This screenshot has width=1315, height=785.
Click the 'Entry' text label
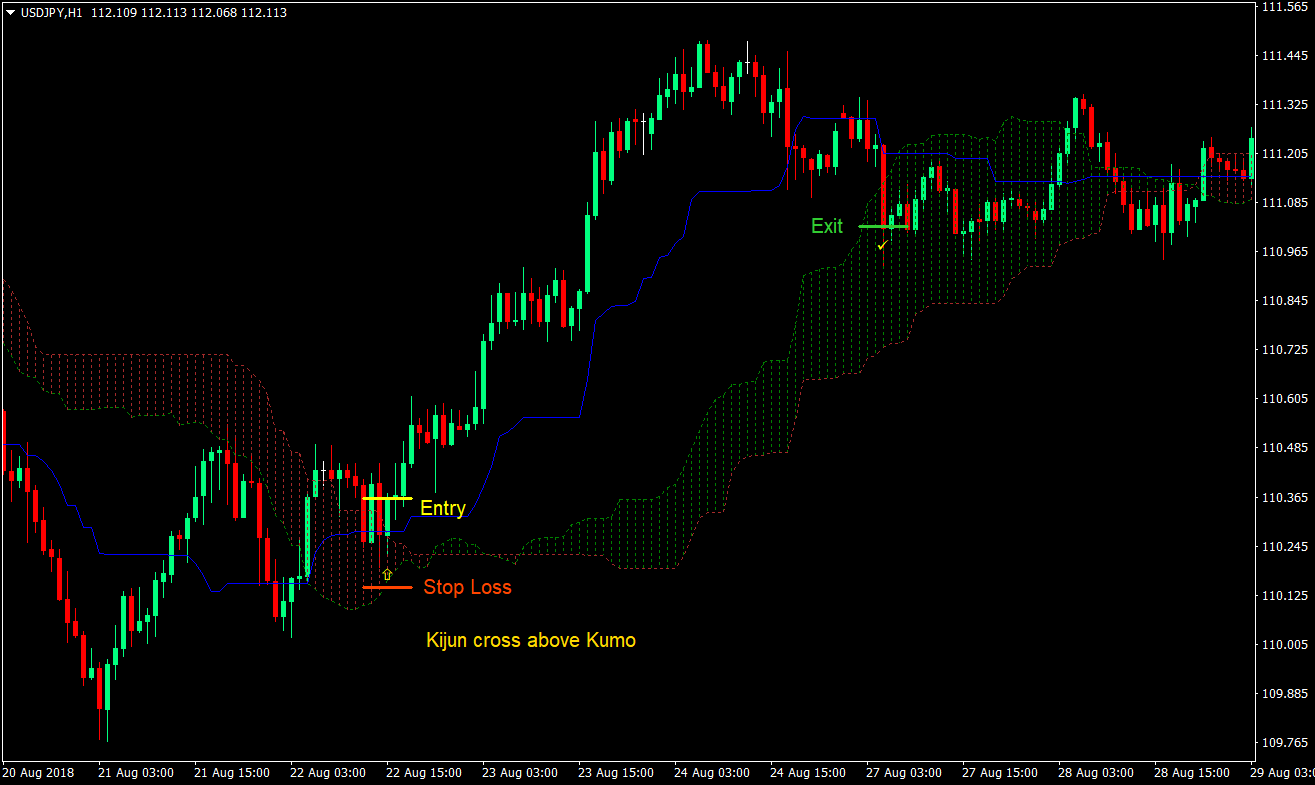pos(442,509)
